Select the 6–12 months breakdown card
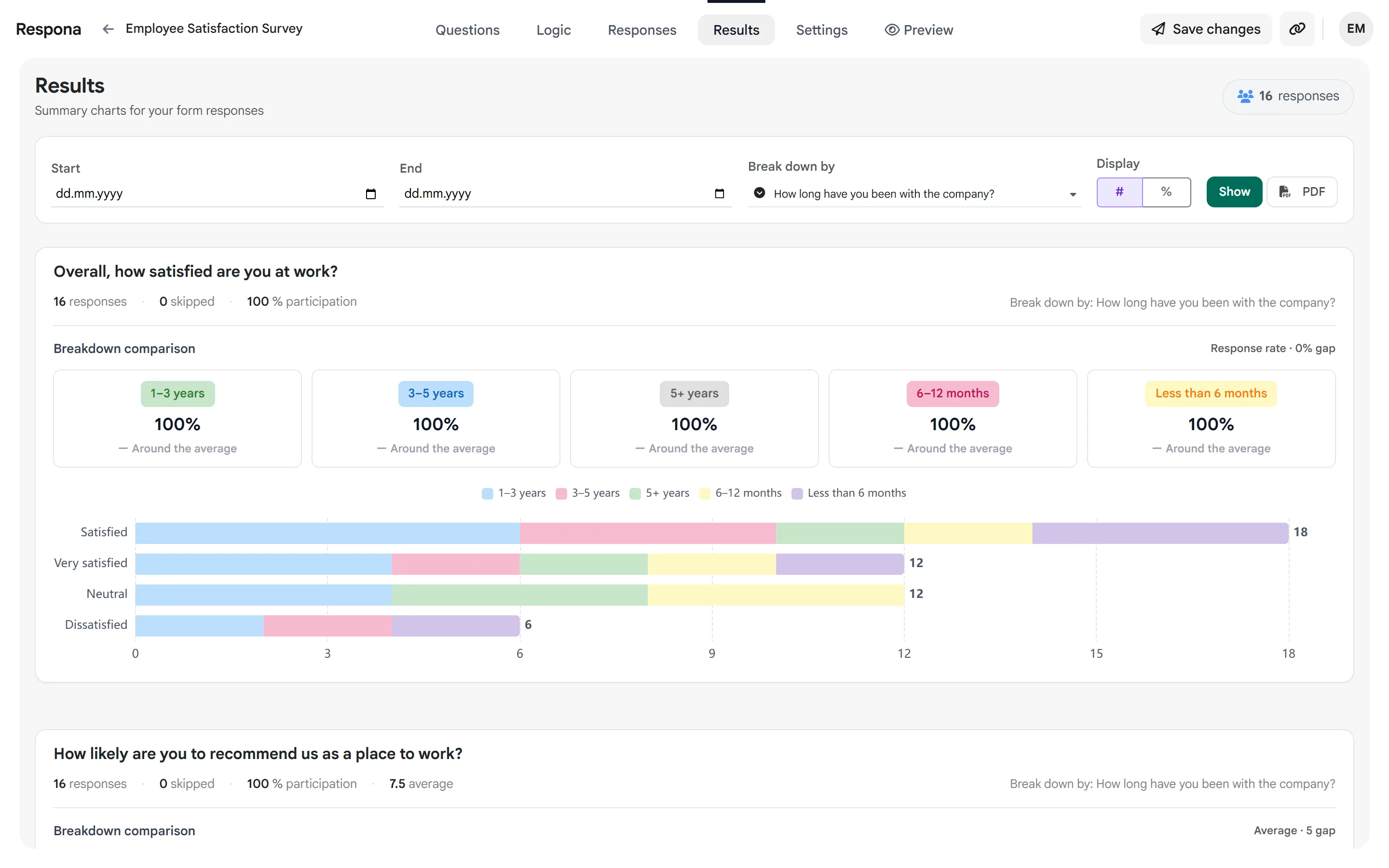This screenshot has height=868, width=1389. pyautogui.click(x=952, y=419)
